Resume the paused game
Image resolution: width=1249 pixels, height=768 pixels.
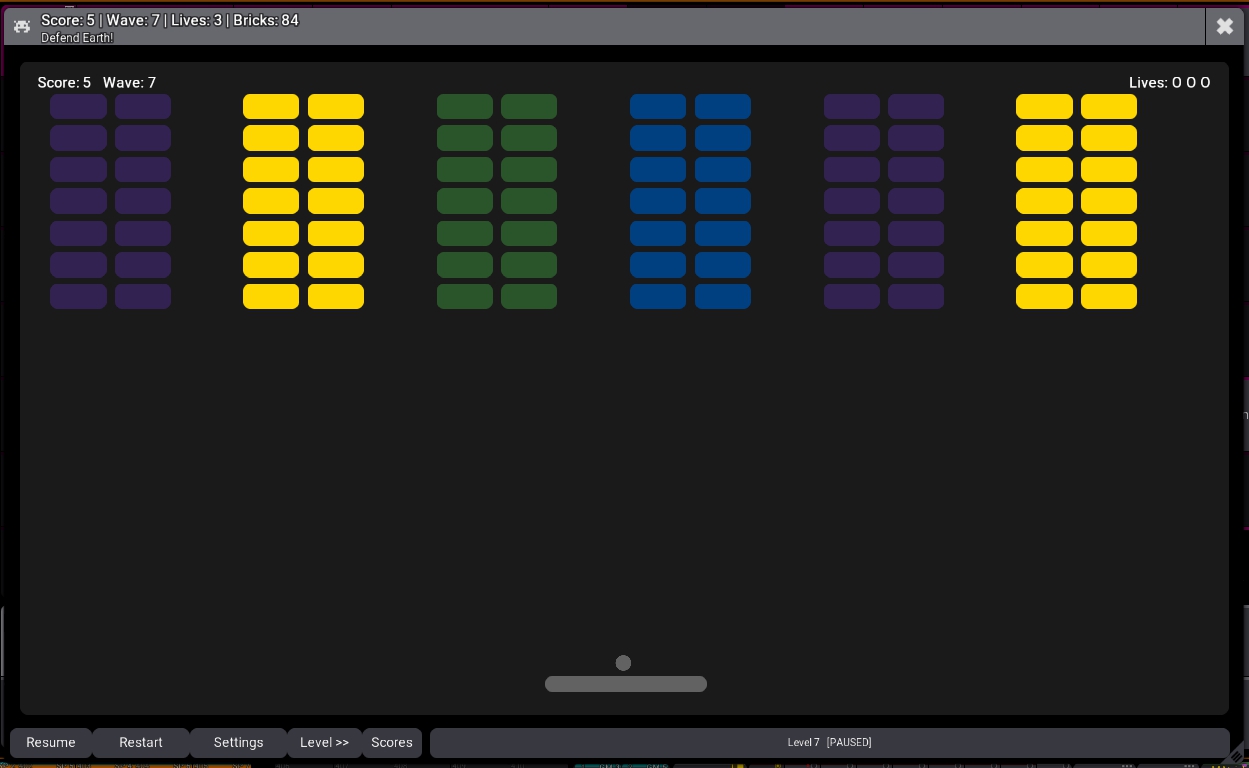coord(51,742)
